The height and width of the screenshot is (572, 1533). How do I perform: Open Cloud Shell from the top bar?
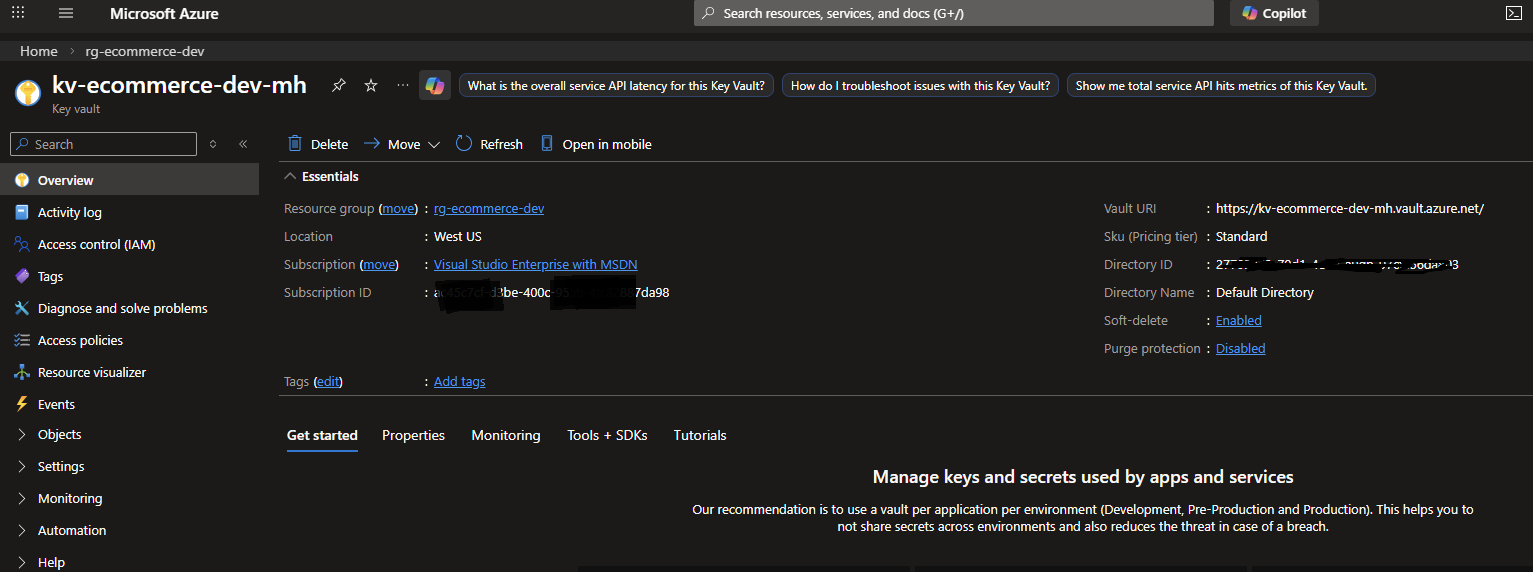1514,13
